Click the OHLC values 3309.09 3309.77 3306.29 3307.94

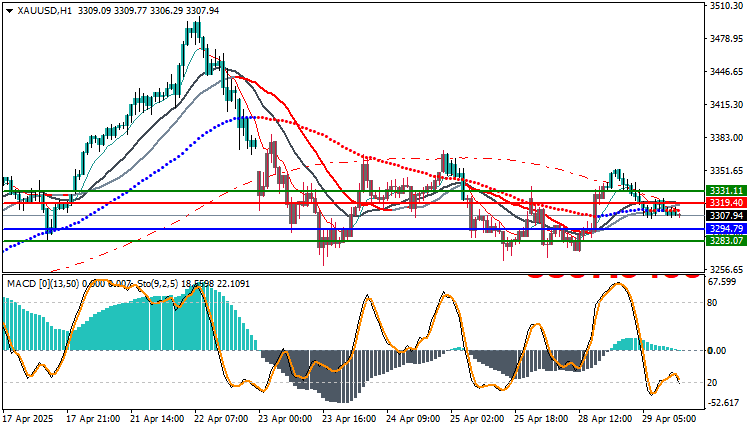[x=148, y=11]
